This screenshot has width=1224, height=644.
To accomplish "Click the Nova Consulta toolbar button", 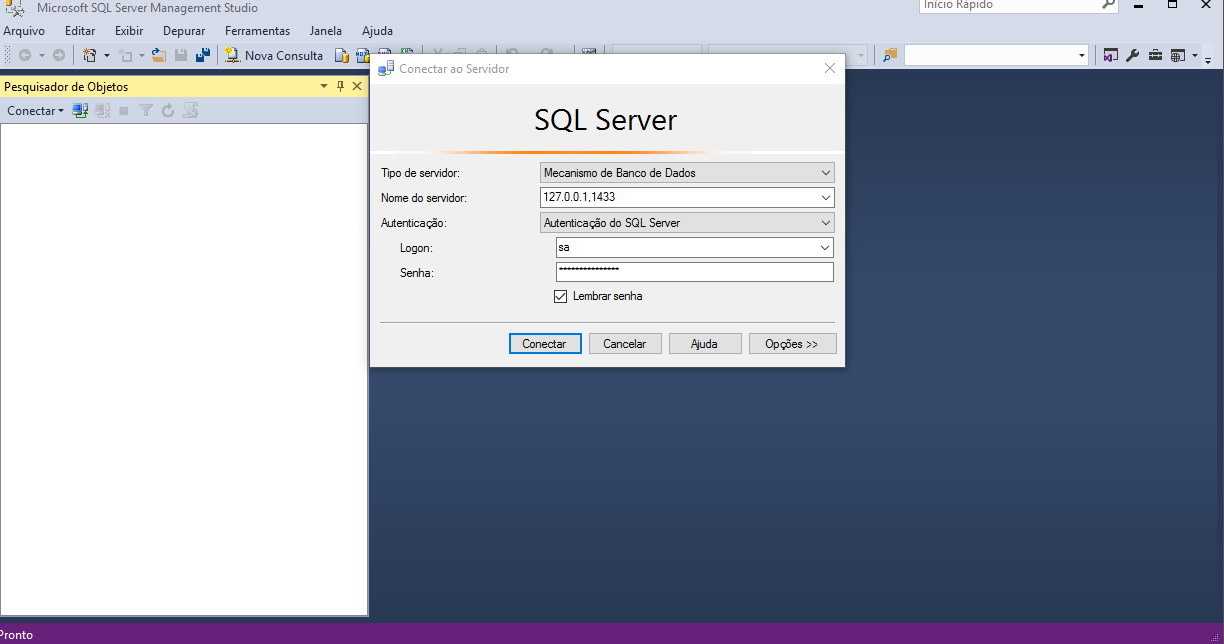I will click(x=274, y=56).
